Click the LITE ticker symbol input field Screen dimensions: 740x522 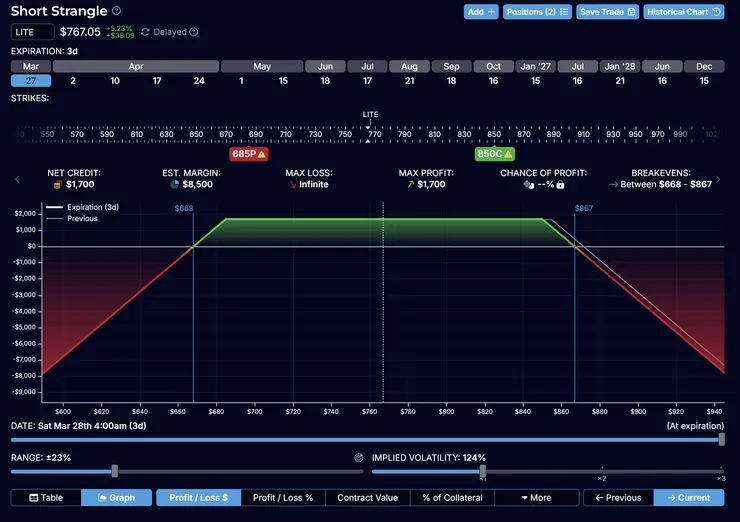coord(32,32)
